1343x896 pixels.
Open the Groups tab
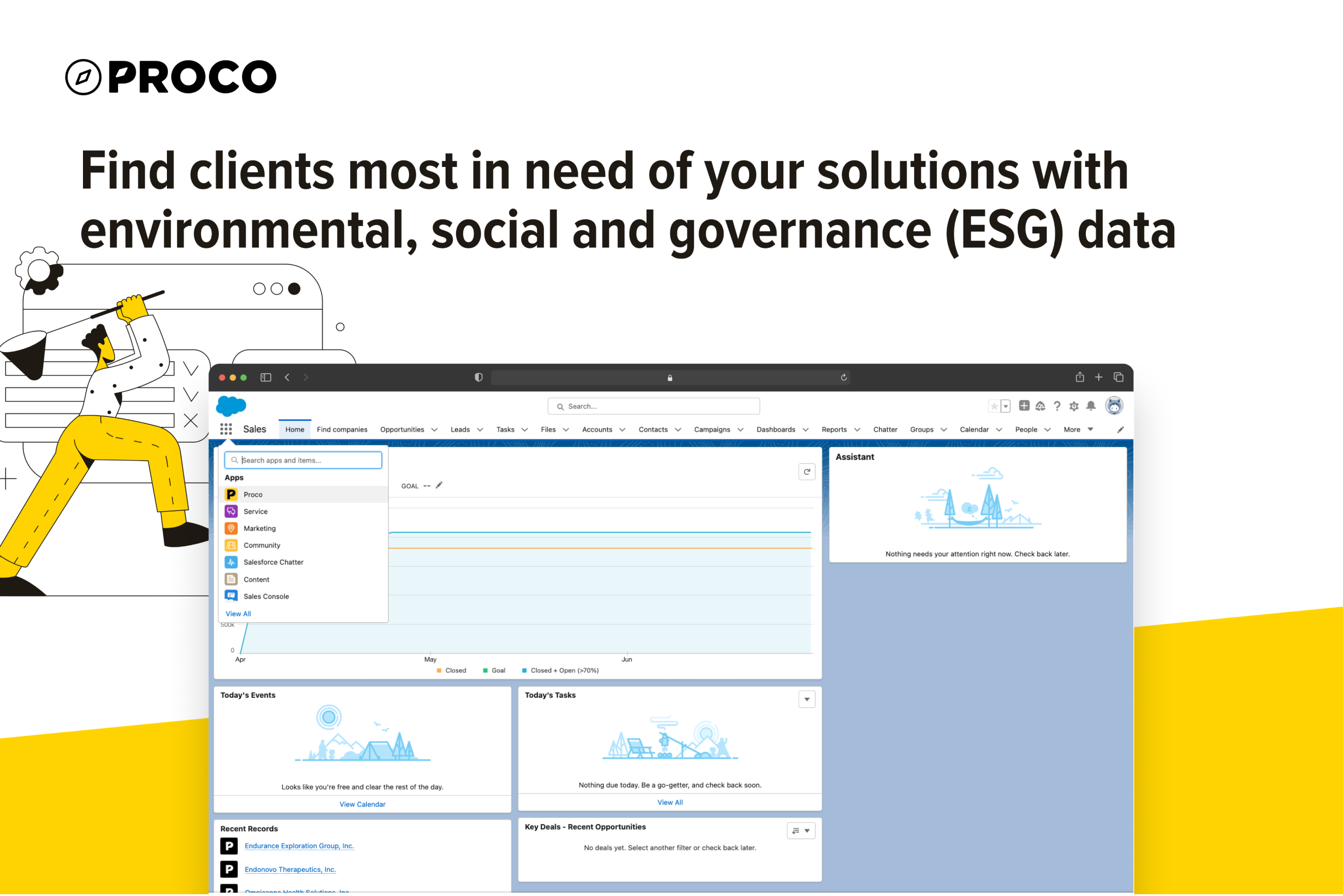(x=921, y=430)
